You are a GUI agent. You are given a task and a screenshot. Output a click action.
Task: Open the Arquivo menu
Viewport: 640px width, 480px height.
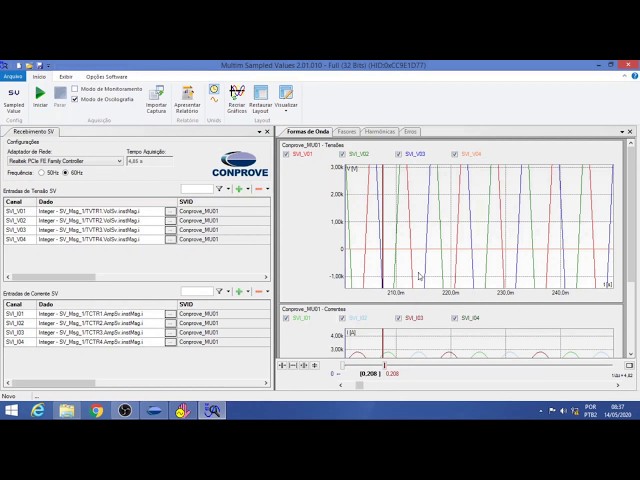pos(13,76)
